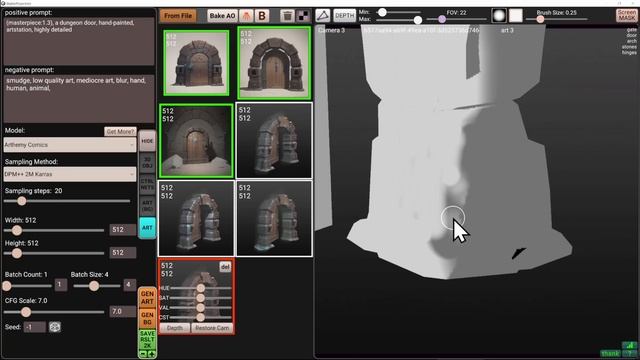The height and width of the screenshot is (360, 640).
Task: Adjust the VAL slider on selected thumbnail
Action: tap(200, 307)
